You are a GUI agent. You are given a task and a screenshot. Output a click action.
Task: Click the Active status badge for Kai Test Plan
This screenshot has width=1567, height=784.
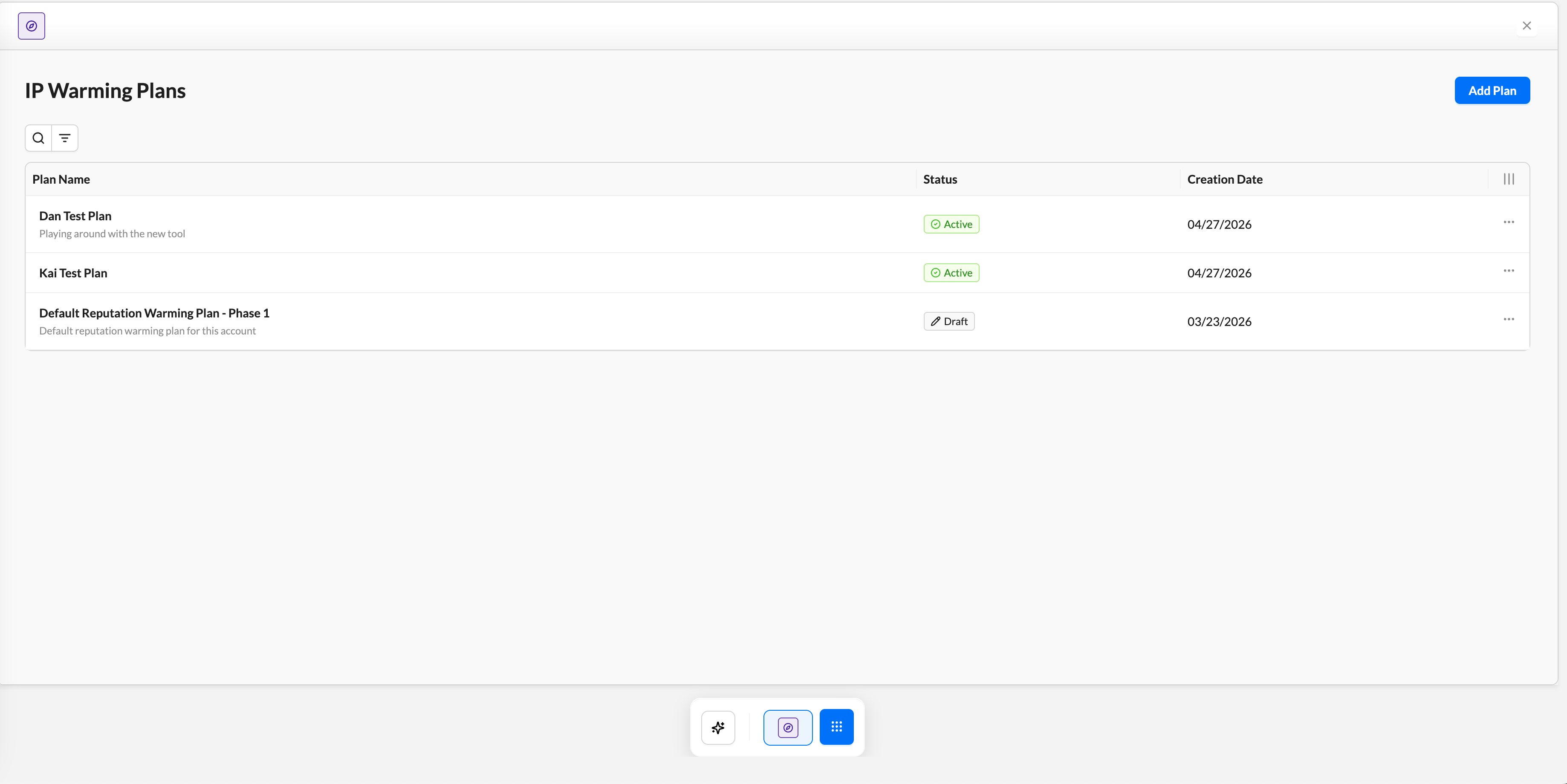coord(951,273)
